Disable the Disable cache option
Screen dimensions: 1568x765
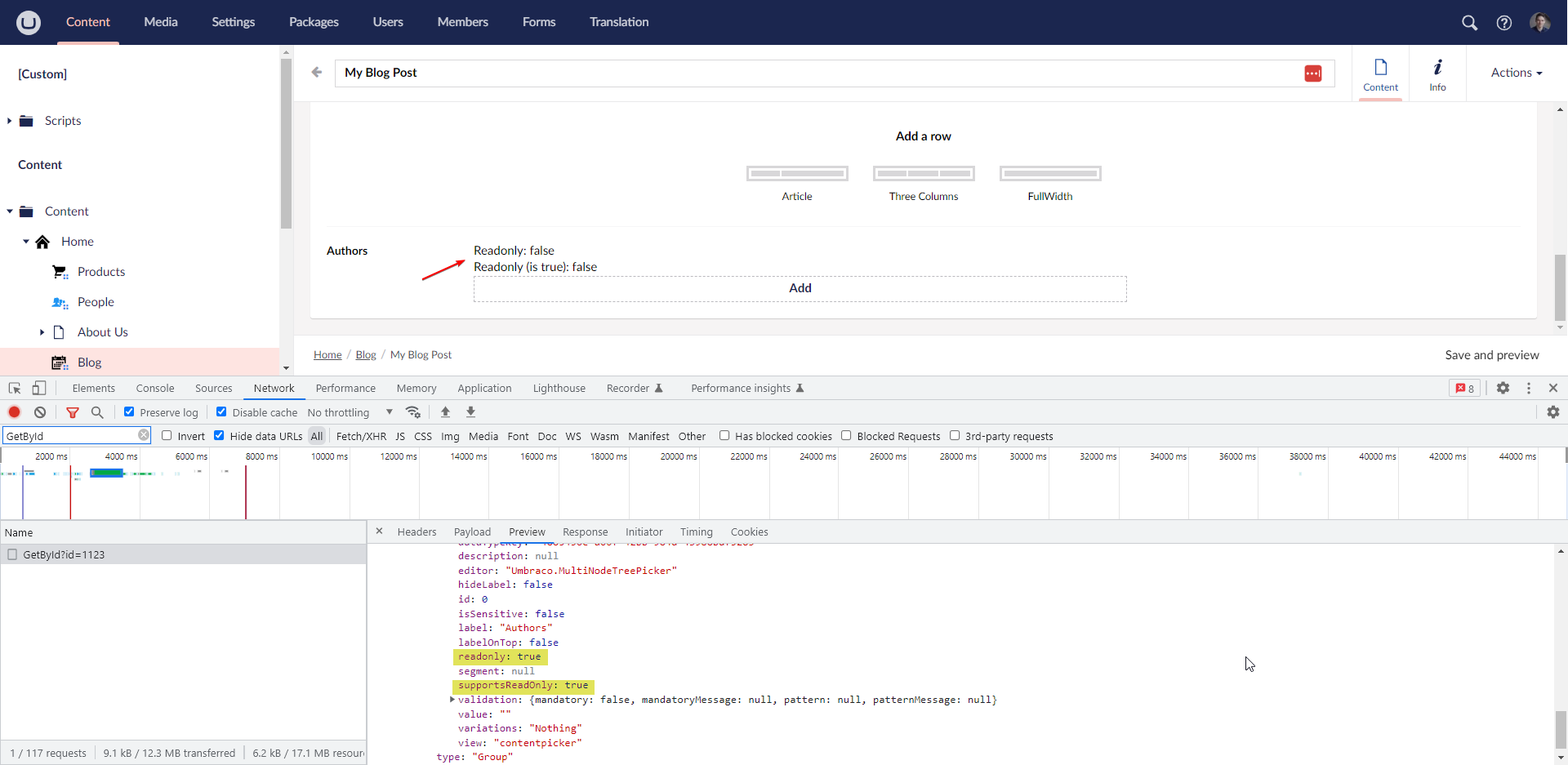tap(221, 411)
